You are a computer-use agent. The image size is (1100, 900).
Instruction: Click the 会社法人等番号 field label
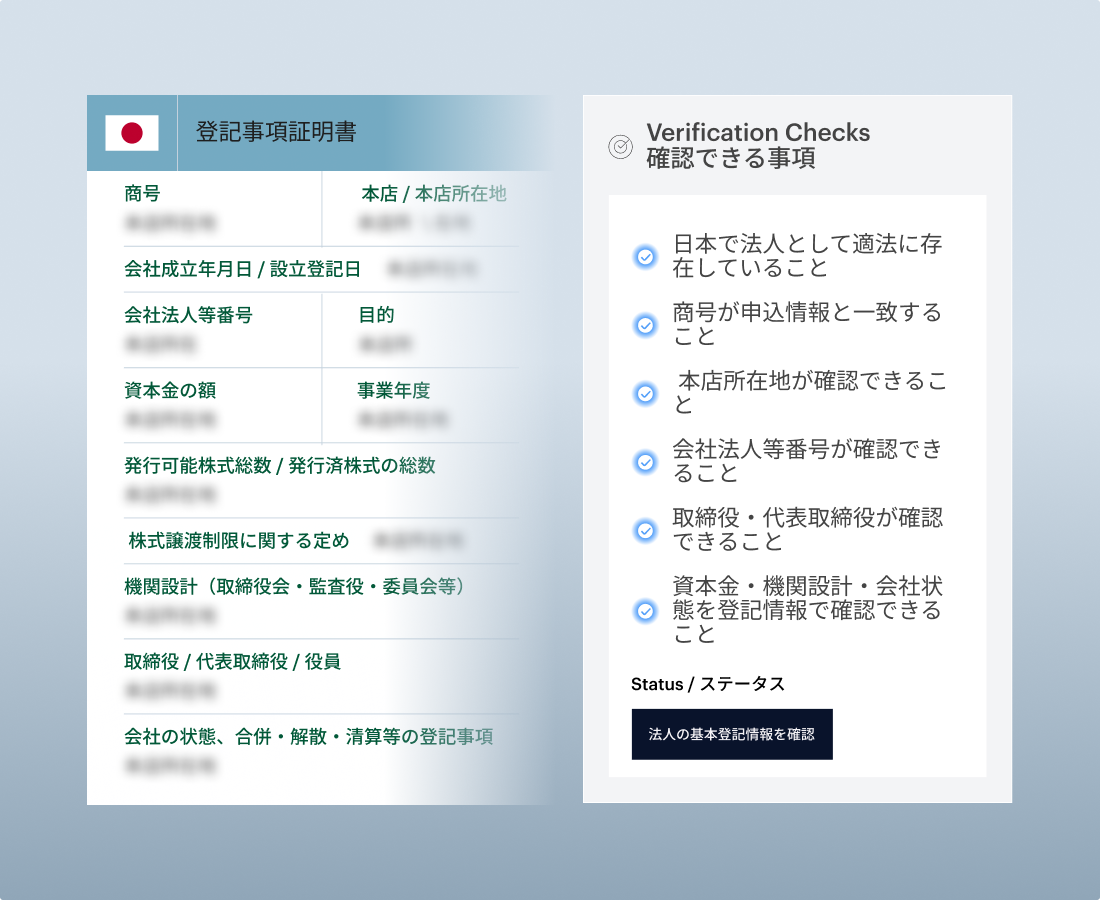pos(188,315)
